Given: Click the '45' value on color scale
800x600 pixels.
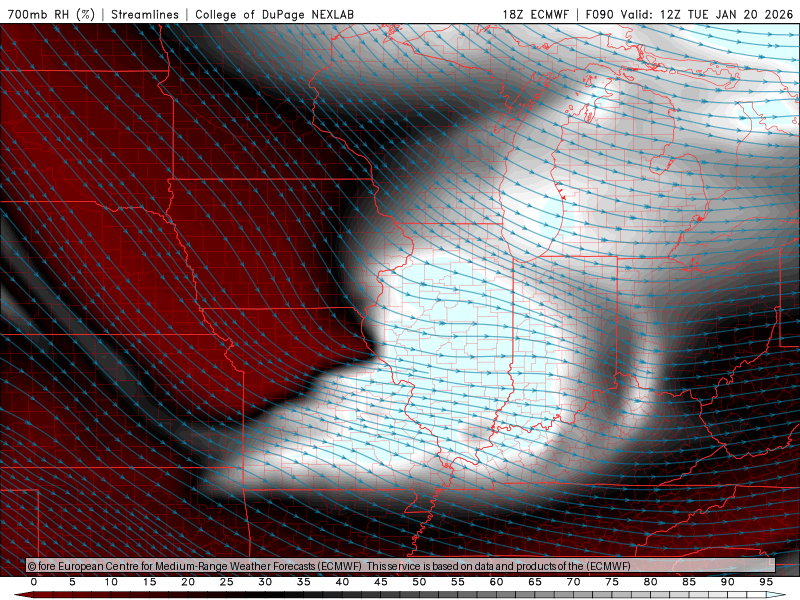Looking at the screenshot, I should pos(381,582).
